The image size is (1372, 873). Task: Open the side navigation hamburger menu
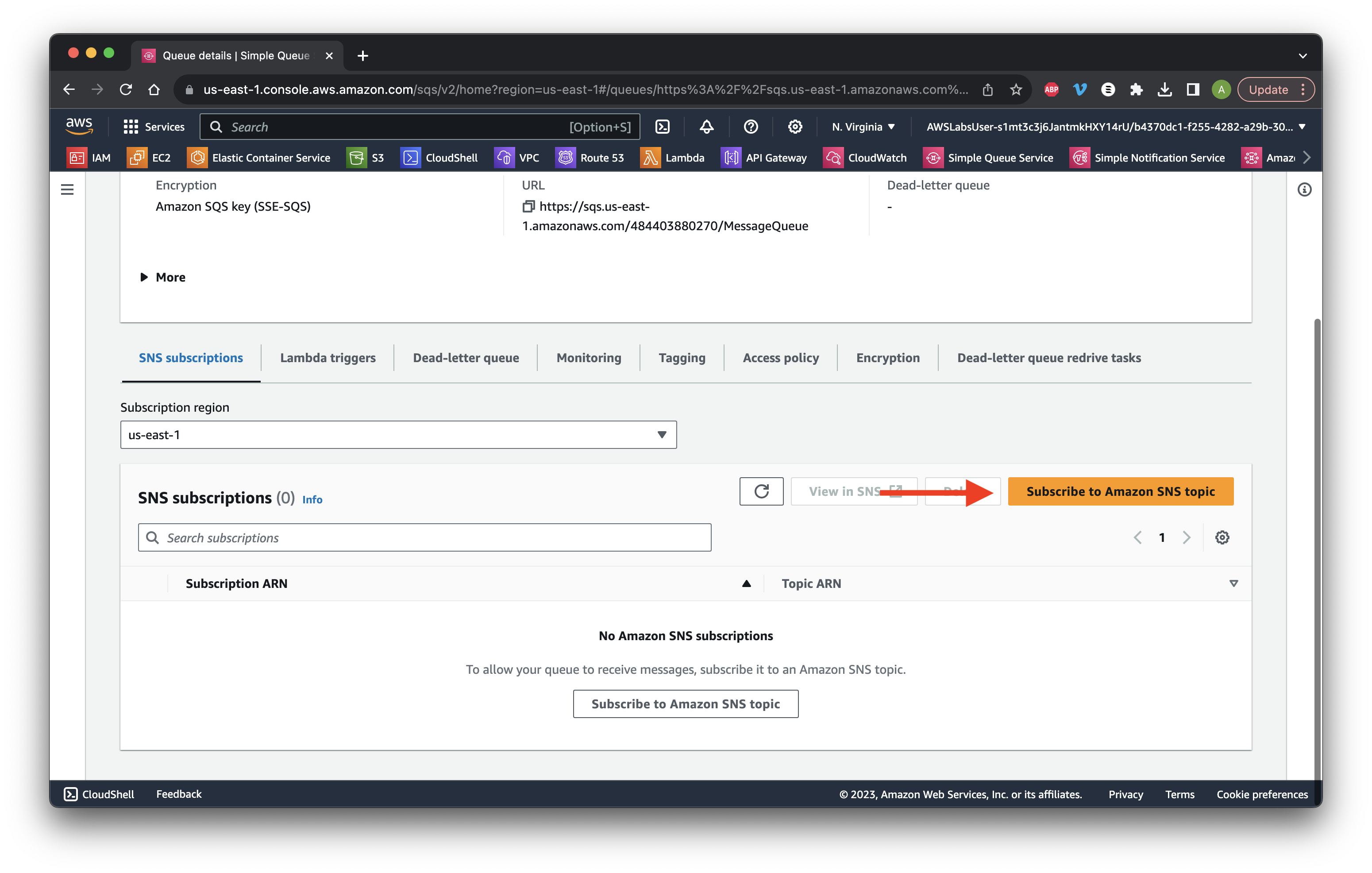[67, 189]
